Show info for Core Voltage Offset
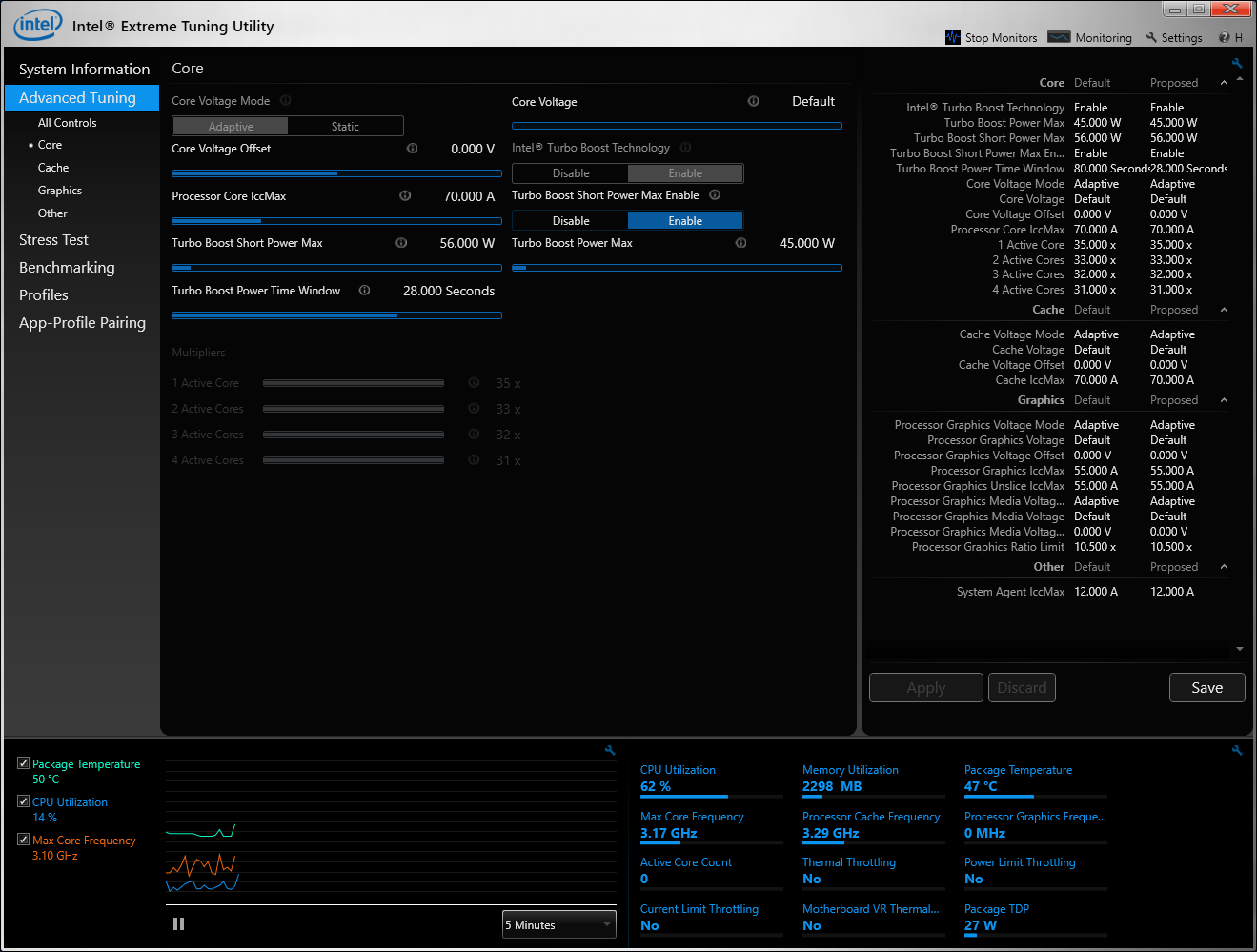This screenshot has height=952, width=1257. coord(413,148)
